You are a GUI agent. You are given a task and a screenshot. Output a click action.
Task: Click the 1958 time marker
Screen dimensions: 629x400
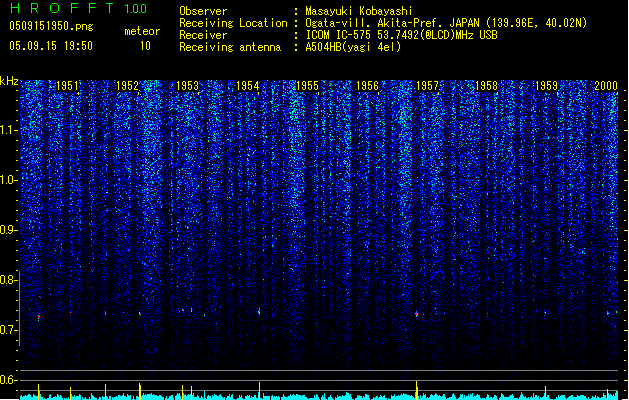[487, 86]
